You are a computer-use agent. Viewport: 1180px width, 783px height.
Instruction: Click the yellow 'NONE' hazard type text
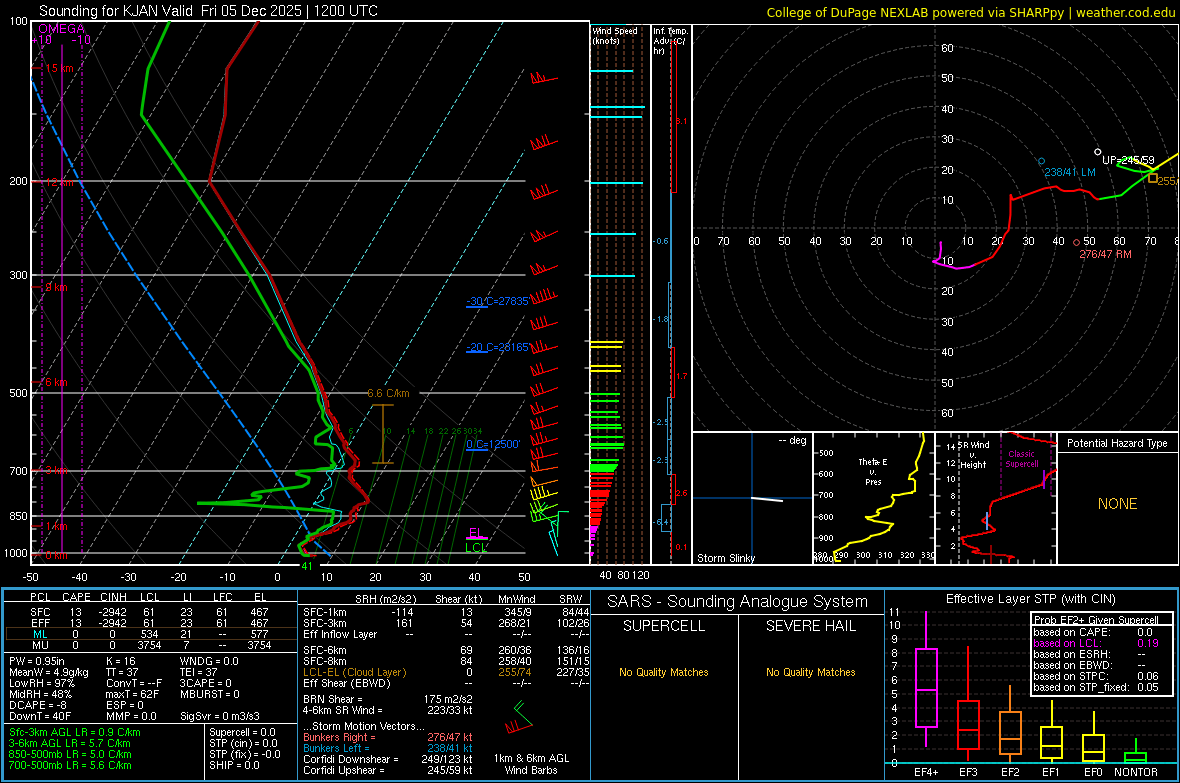1117,504
